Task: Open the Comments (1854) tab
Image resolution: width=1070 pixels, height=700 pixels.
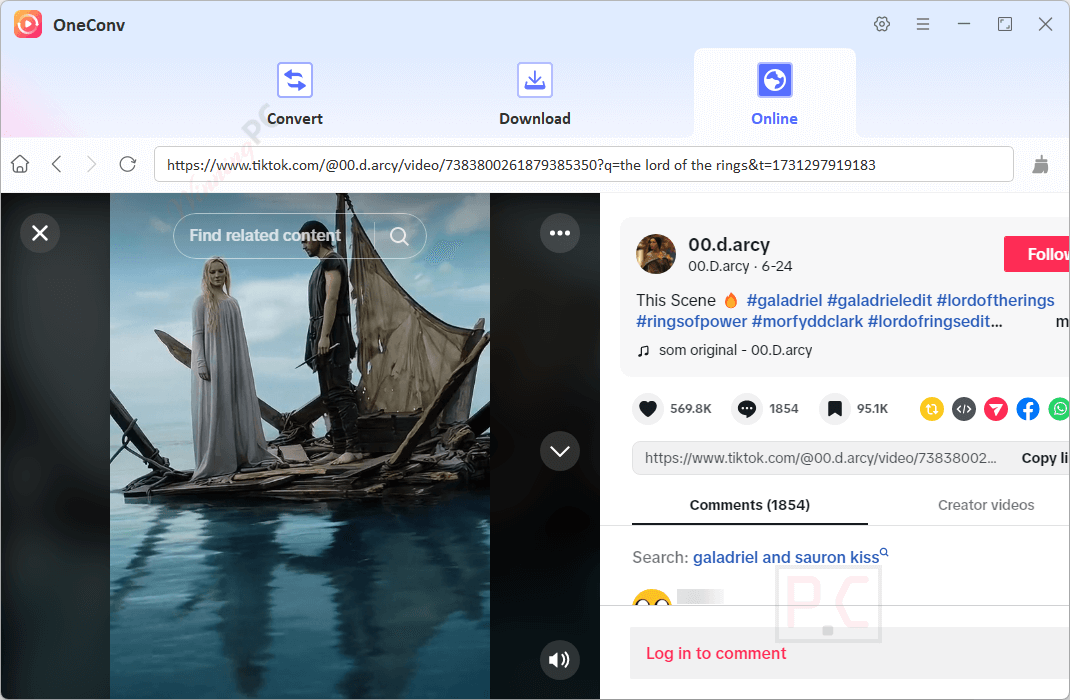Action: click(749, 505)
